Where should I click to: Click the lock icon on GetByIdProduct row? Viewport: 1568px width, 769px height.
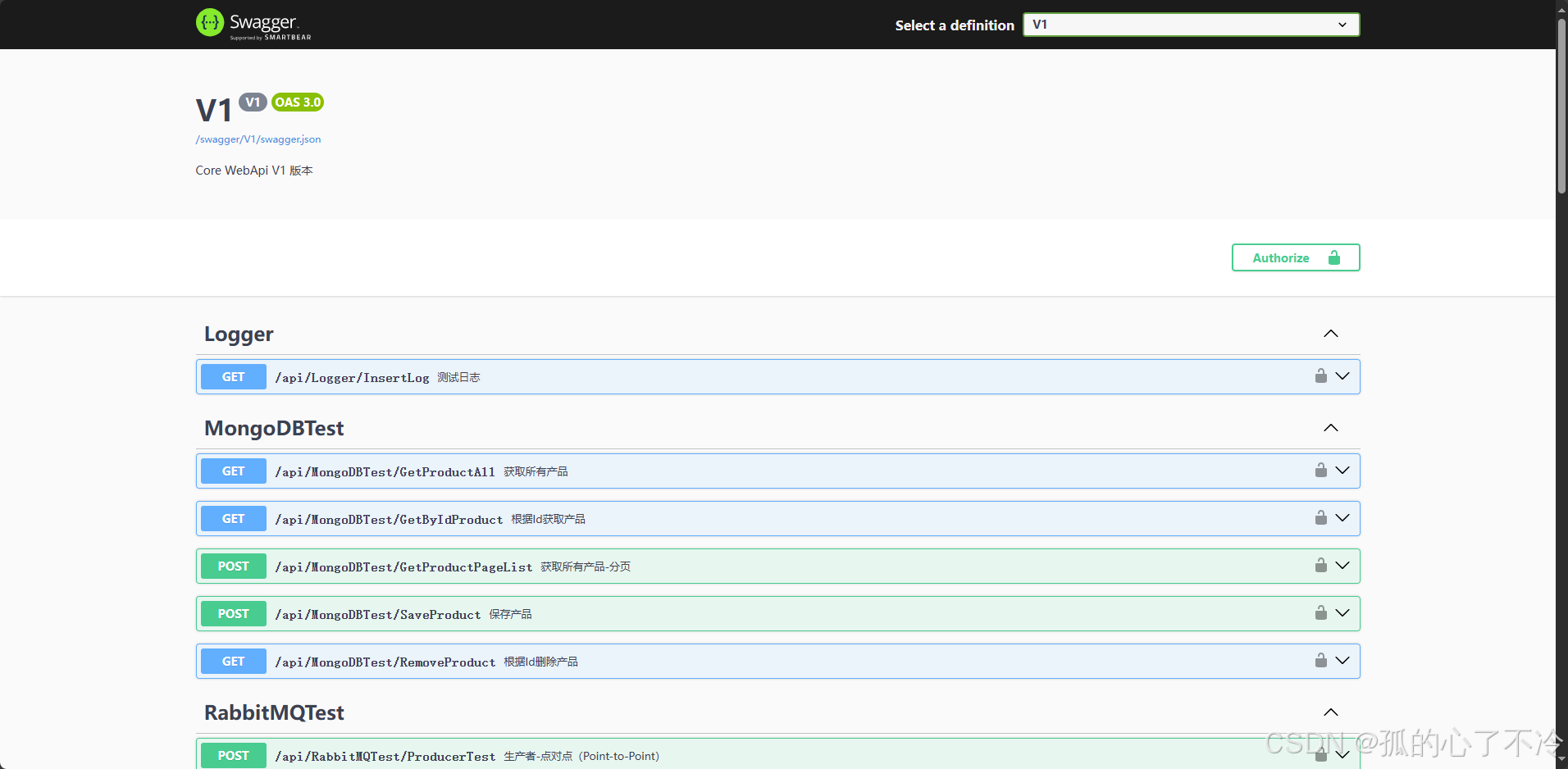click(x=1320, y=517)
